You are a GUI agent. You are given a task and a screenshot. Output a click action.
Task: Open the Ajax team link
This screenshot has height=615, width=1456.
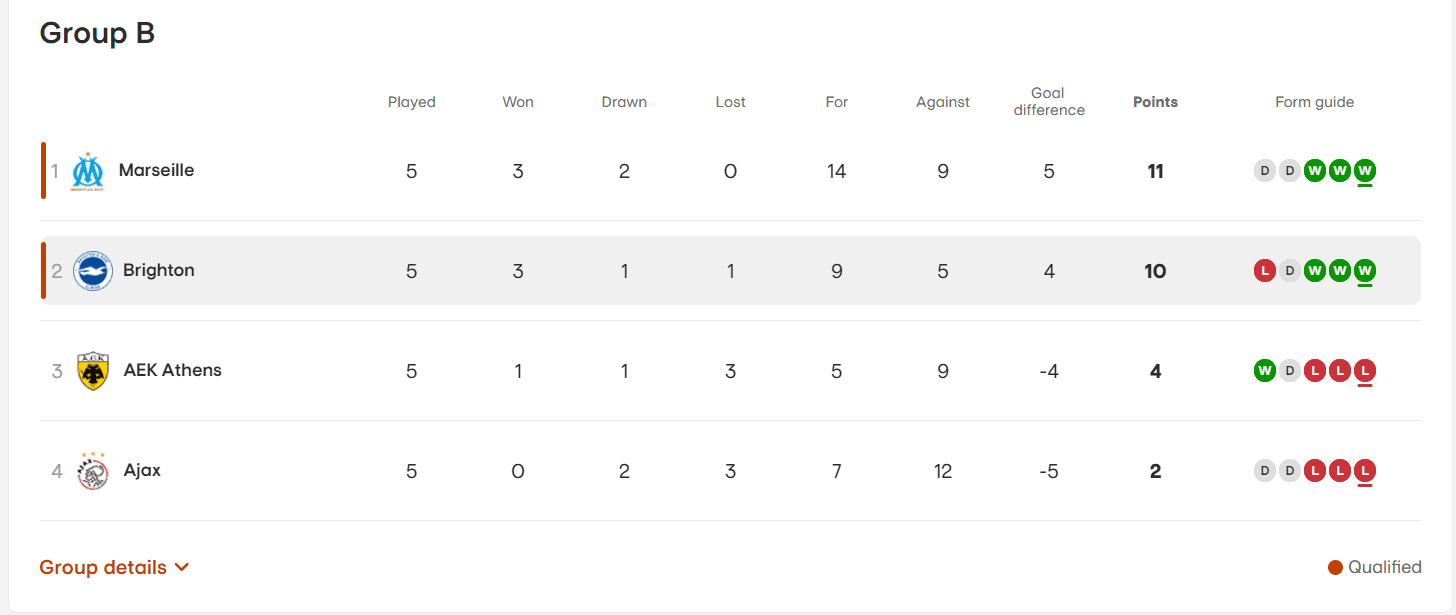coord(142,470)
